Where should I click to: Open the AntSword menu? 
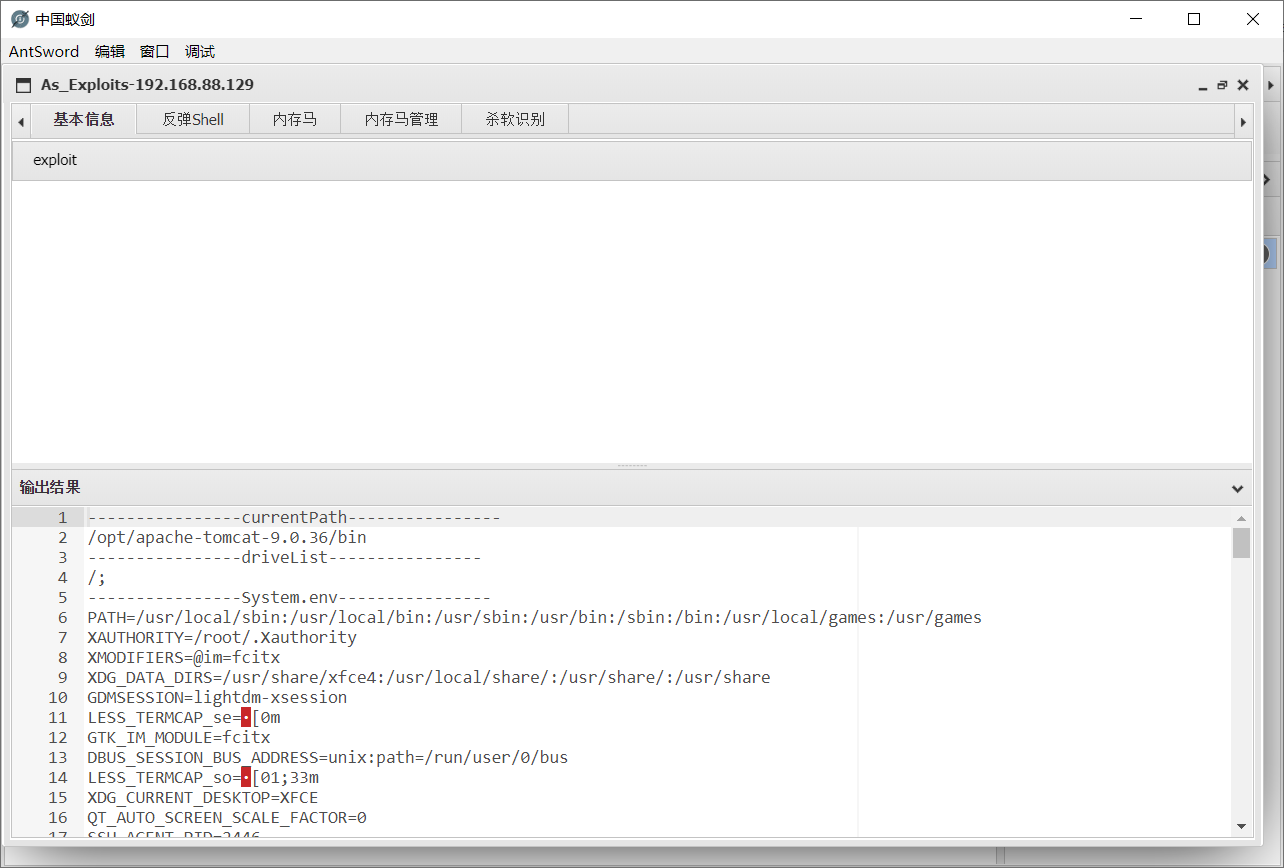point(44,52)
